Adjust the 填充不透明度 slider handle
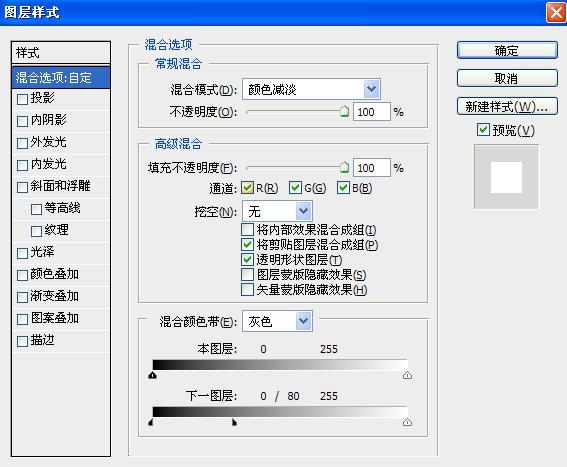This screenshot has height=467, width=567. [x=344, y=167]
